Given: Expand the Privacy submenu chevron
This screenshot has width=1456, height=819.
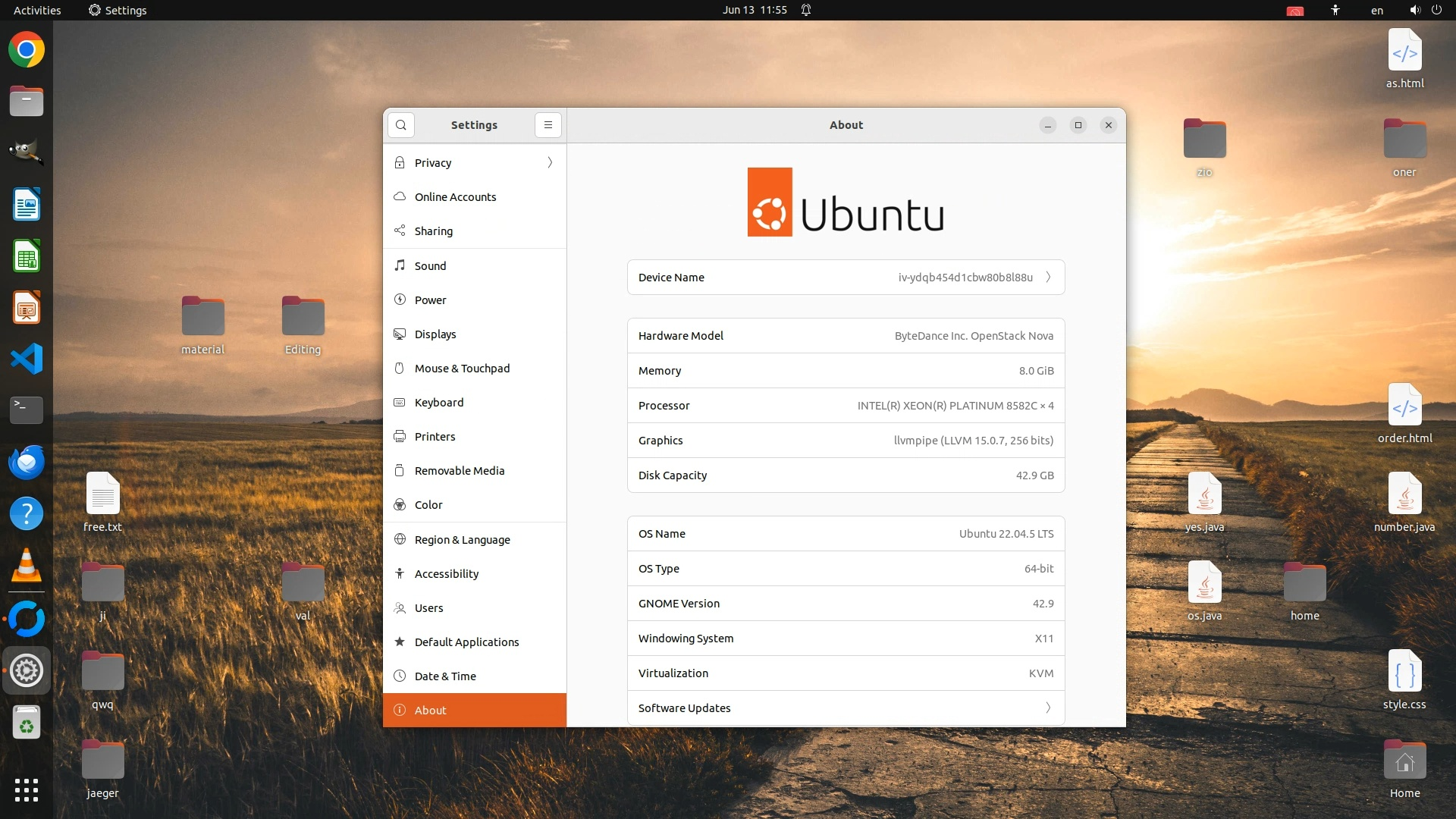Looking at the screenshot, I should pos(550,162).
